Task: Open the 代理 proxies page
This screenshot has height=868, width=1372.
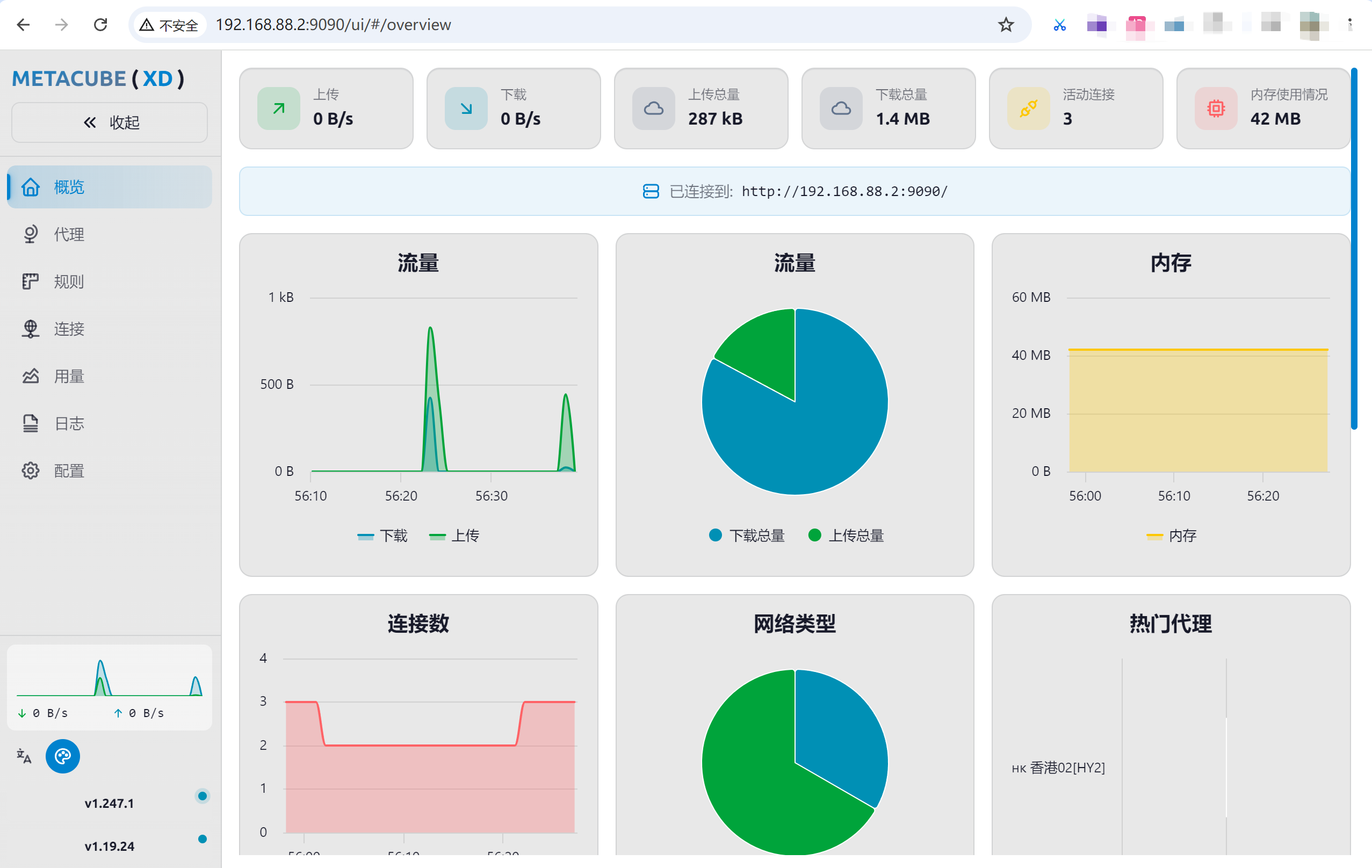Action: tap(110, 234)
